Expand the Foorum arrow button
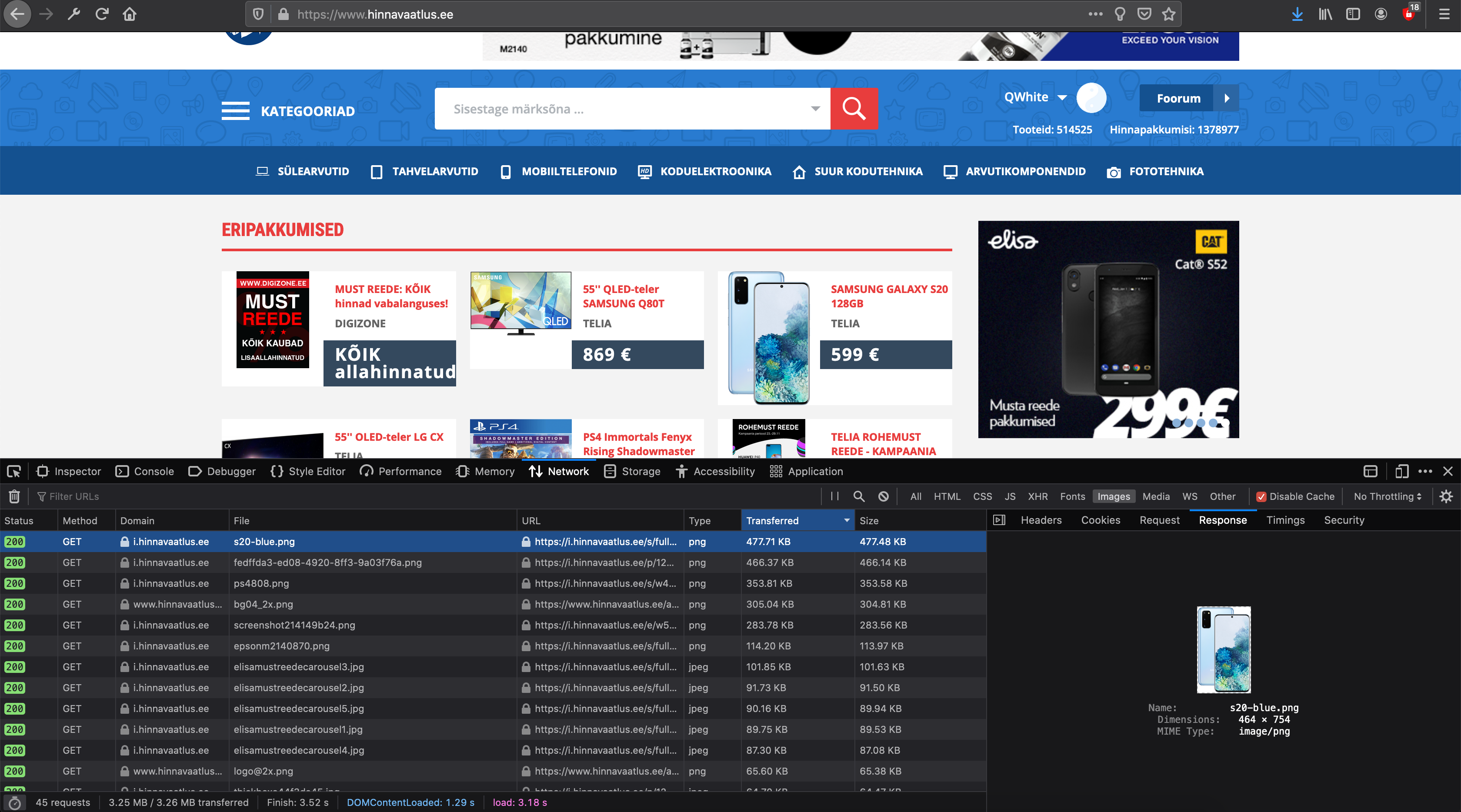1461x812 pixels. click(1227, 98)
